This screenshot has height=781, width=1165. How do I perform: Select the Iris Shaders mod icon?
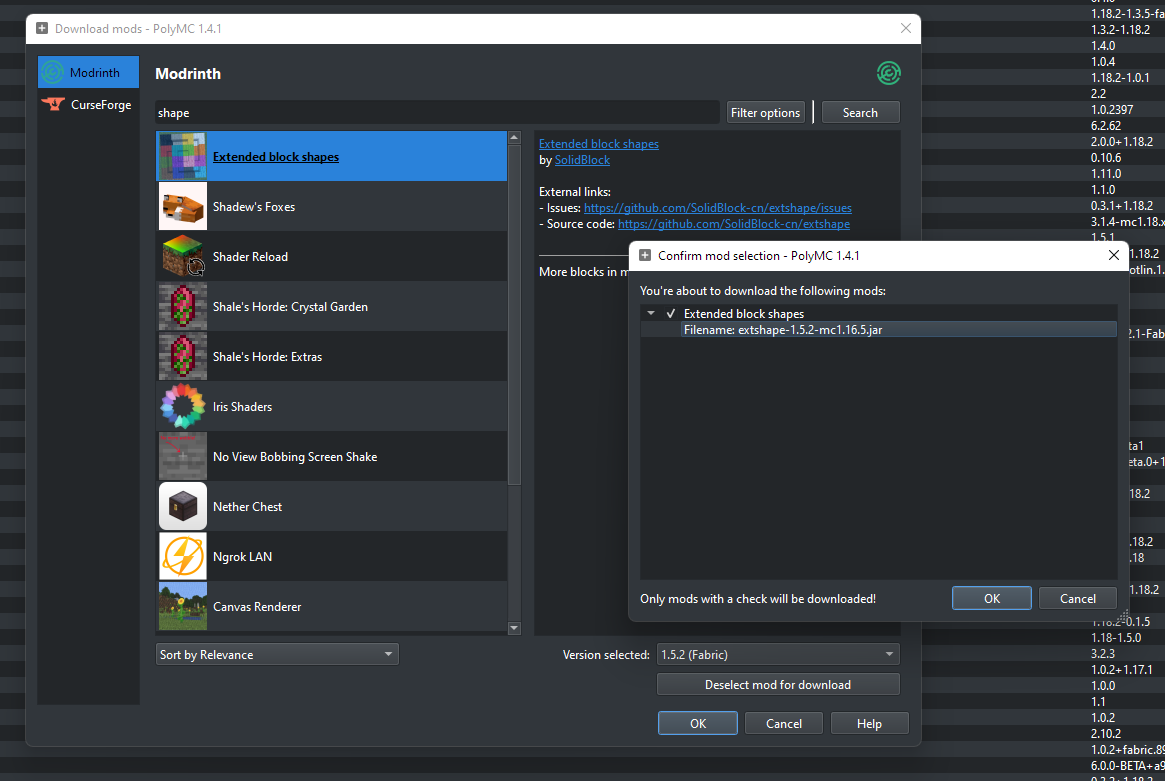coord(182,406)
